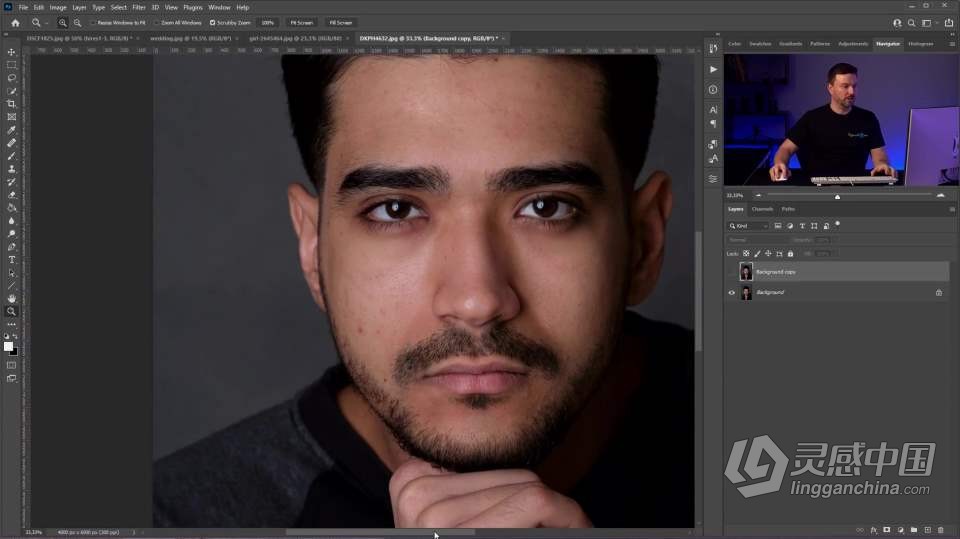Select the Lasso tool
This screenshot has width=960, height=539.
12,78
